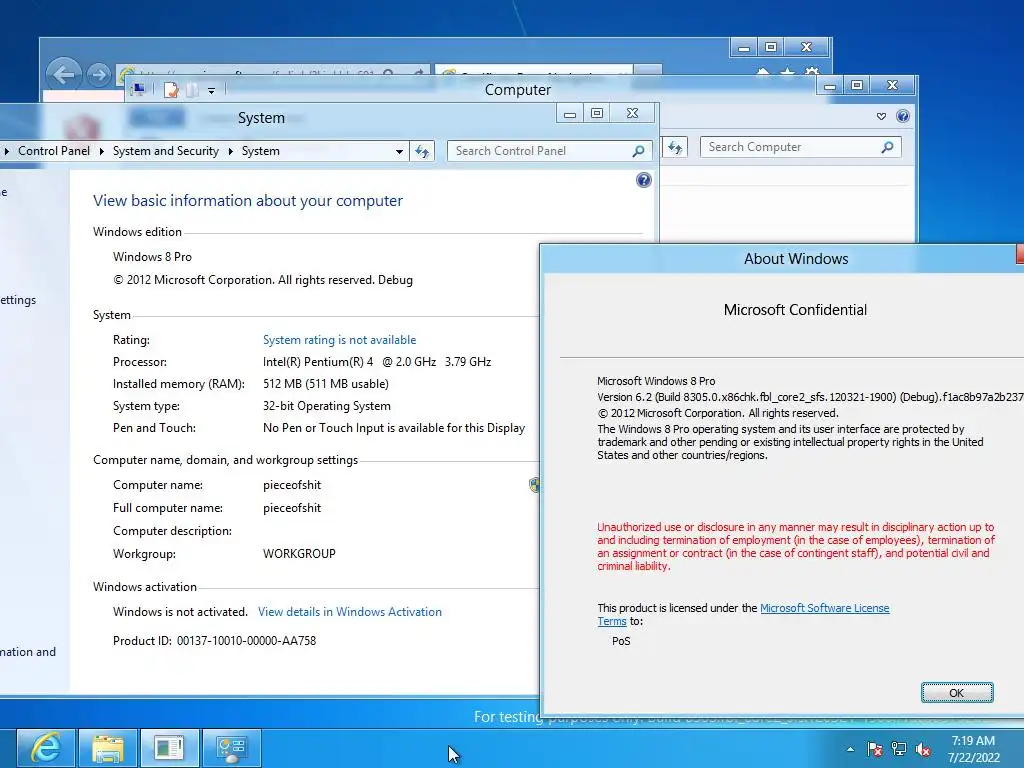The height and width of the screenshot is (768, 1024).
Task: Open the taskbar clock showing 7:19 AM
Action: (973, 749)
